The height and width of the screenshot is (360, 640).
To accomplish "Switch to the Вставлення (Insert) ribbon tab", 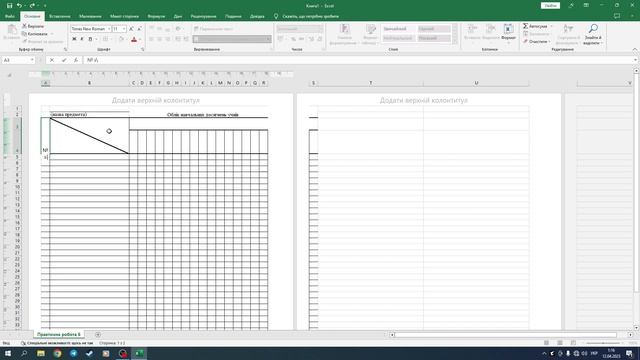I will coord(60,16).
